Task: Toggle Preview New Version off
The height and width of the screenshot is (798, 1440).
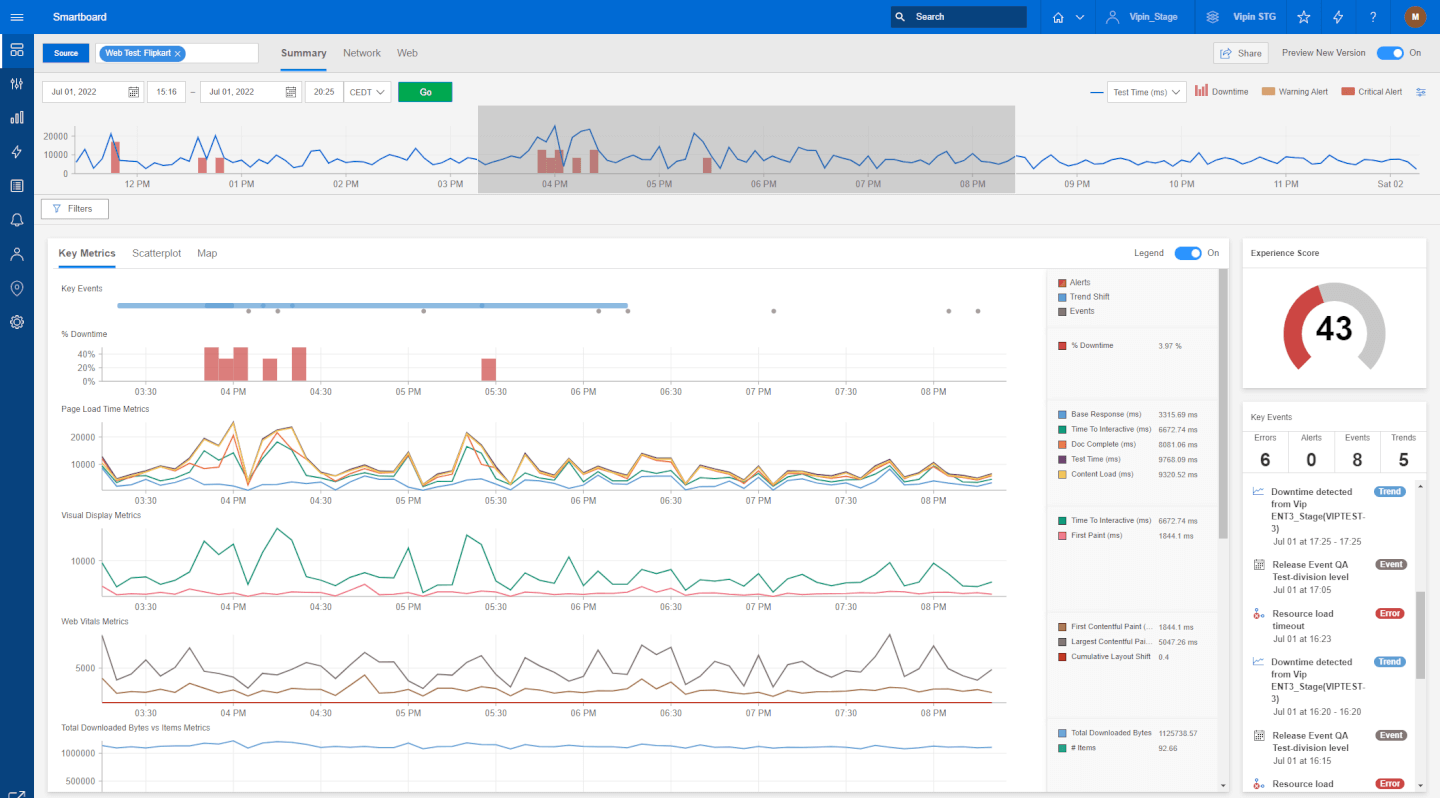Action: click(x=1391, y=52)
